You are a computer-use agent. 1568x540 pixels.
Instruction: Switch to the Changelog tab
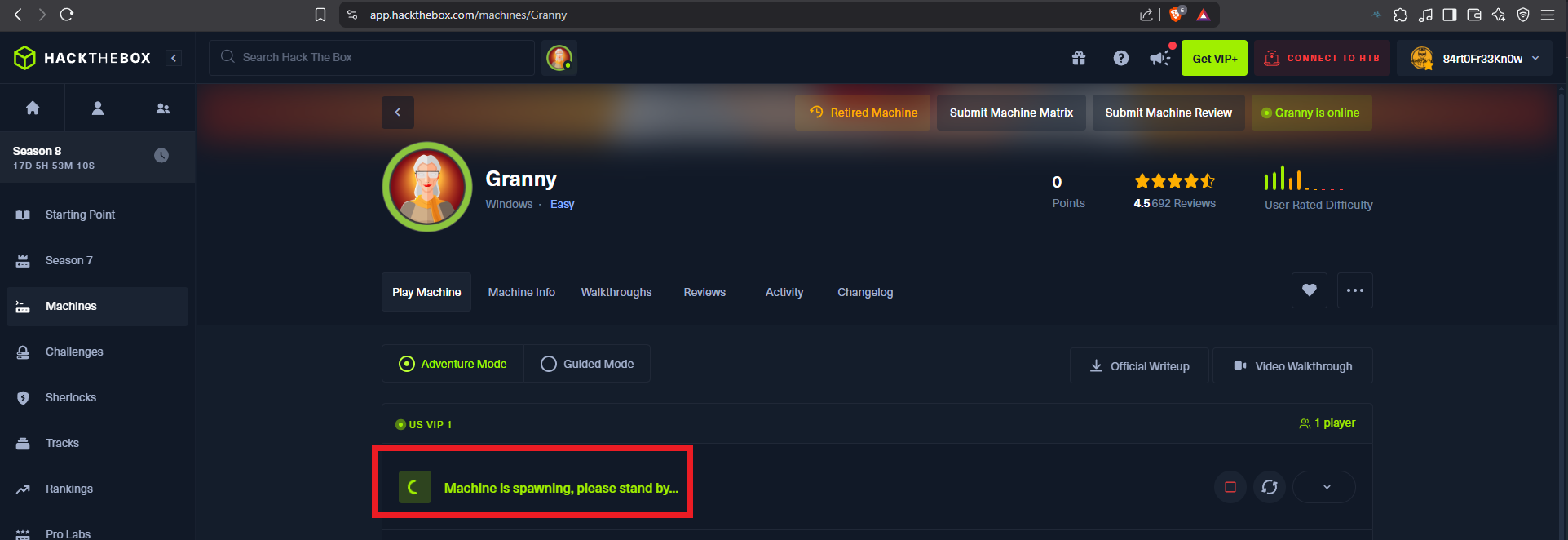point(865,292)
